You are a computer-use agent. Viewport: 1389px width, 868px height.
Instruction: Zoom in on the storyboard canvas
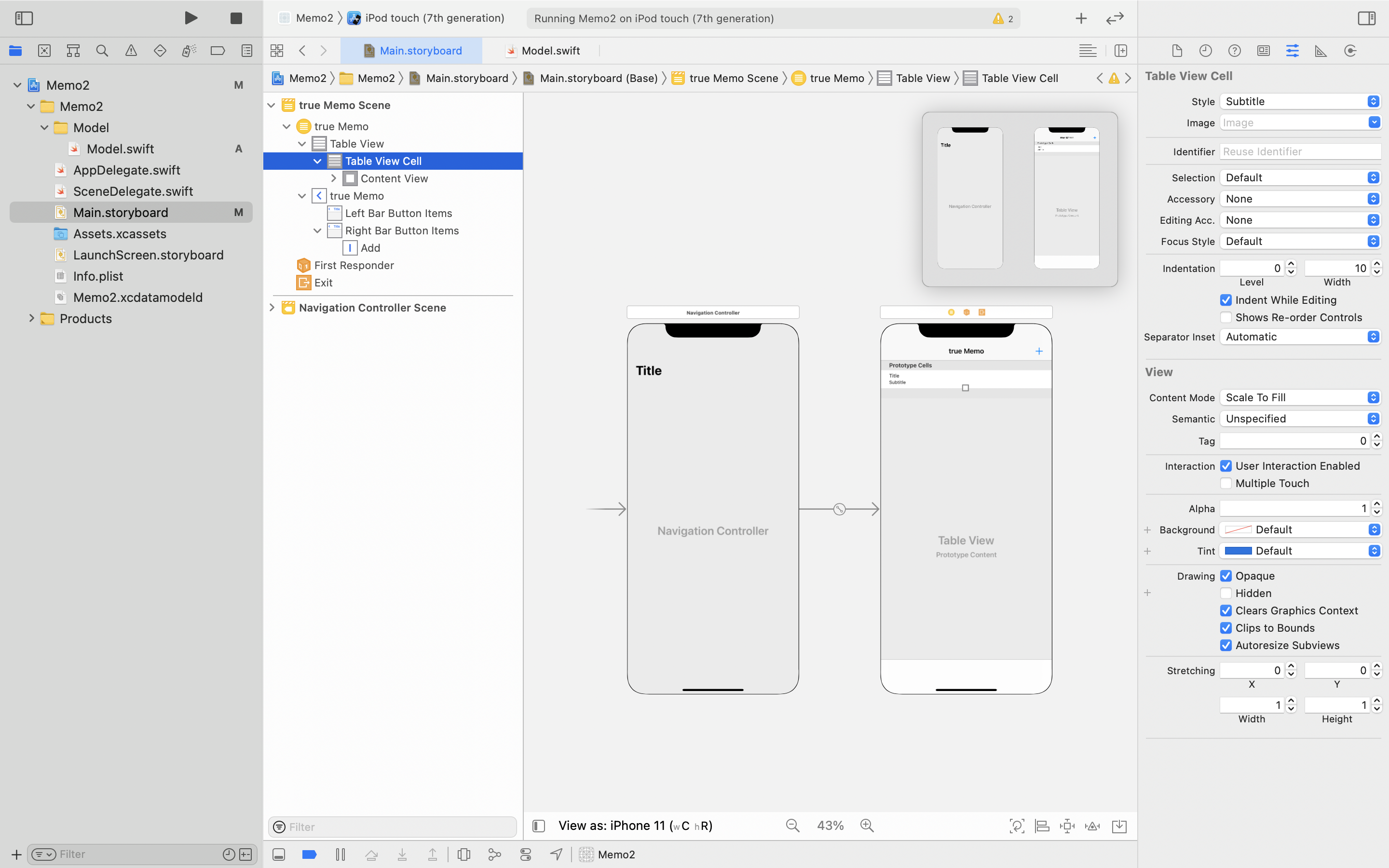(x=867, y=826)
